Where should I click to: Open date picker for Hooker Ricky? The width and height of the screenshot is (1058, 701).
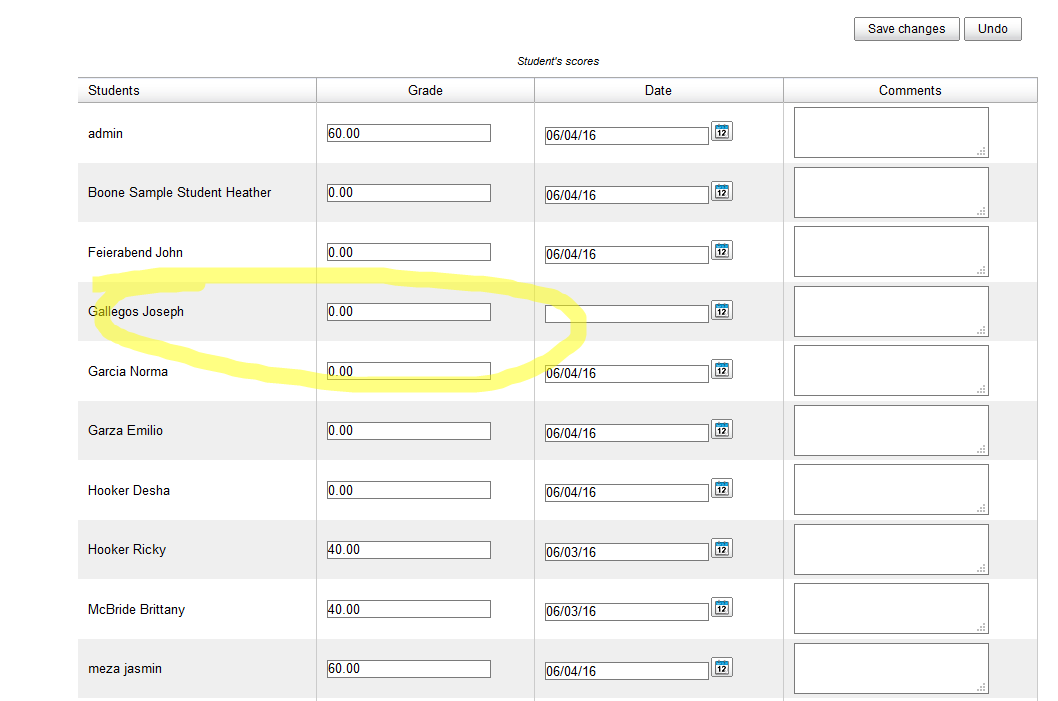point(722,548)
